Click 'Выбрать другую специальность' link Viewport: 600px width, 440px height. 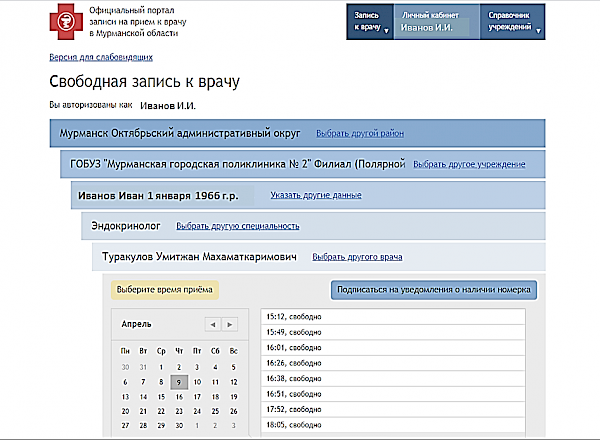(238, 226)
